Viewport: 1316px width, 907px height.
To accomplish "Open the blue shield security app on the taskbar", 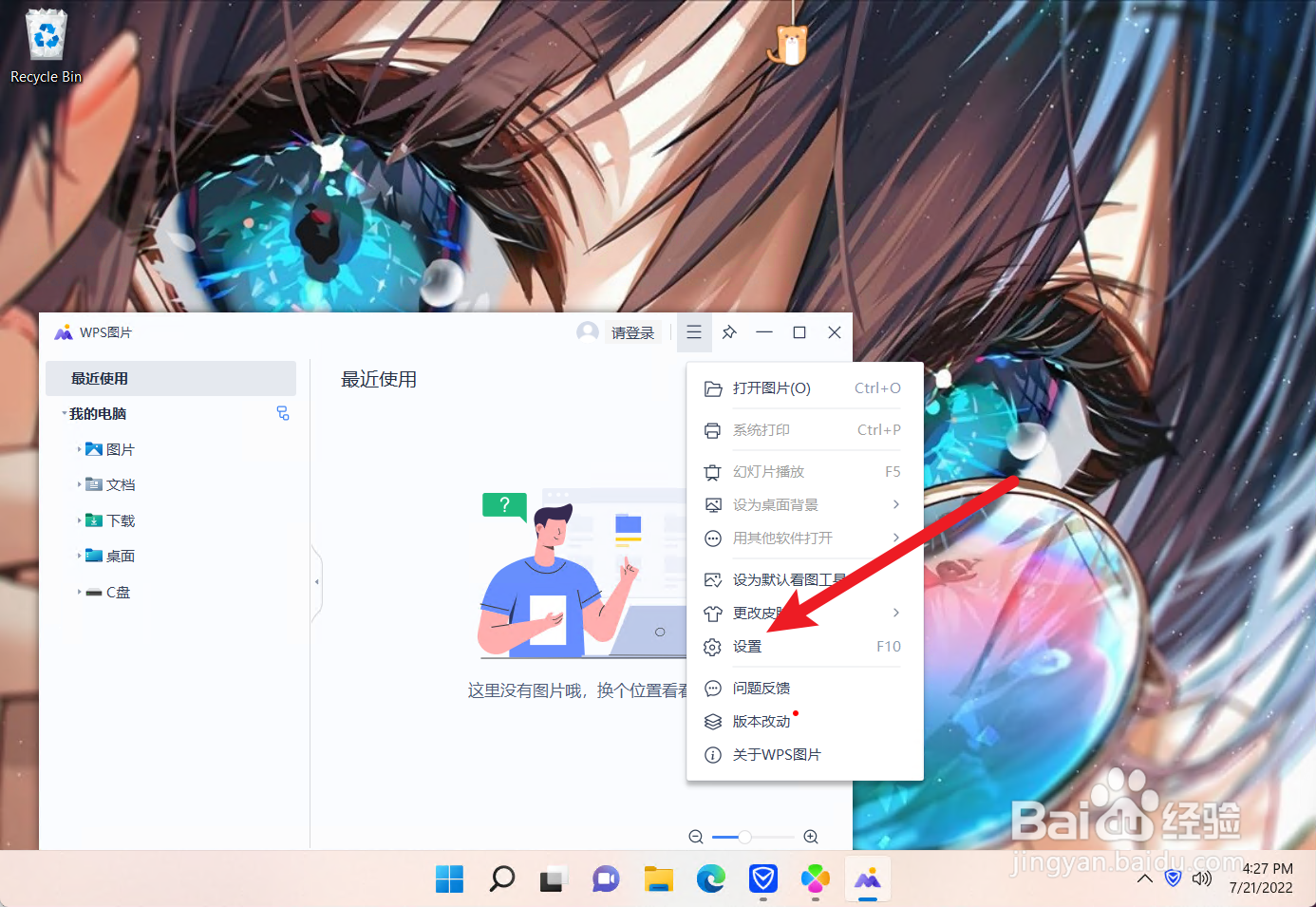I will click(x=762, y=879).
